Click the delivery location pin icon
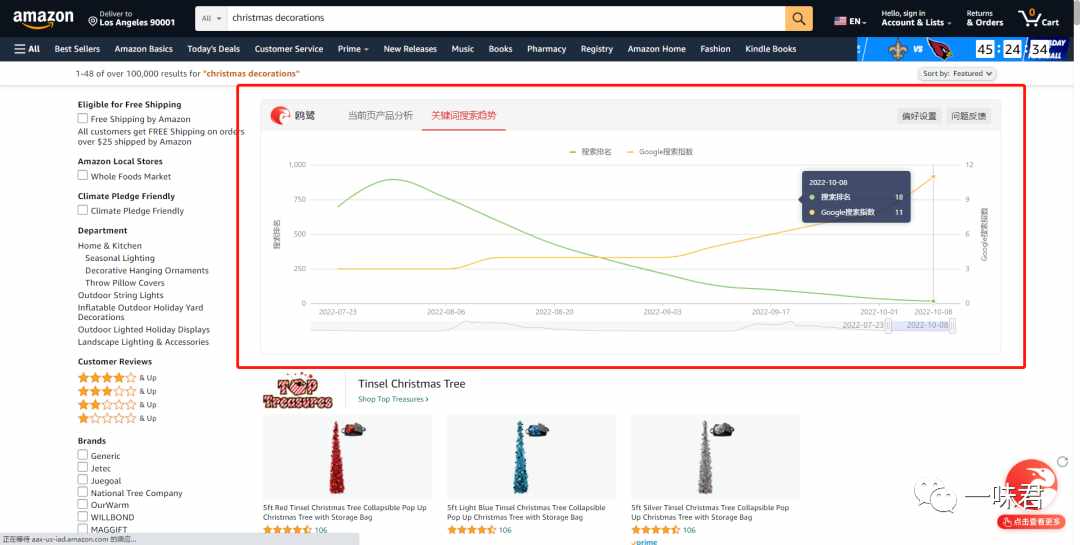This screenshot has width=1080, height=545. coord(93,22)
